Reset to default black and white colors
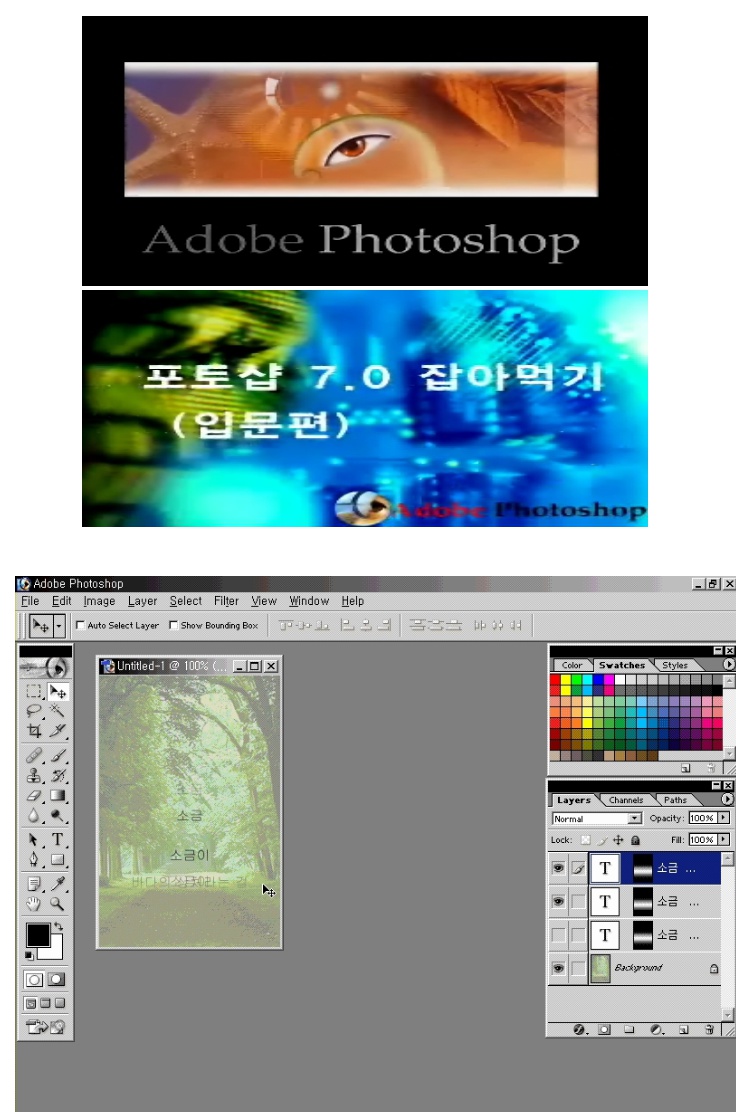The width and height of the screenshot is (736, 1112). tap(30, 956)
